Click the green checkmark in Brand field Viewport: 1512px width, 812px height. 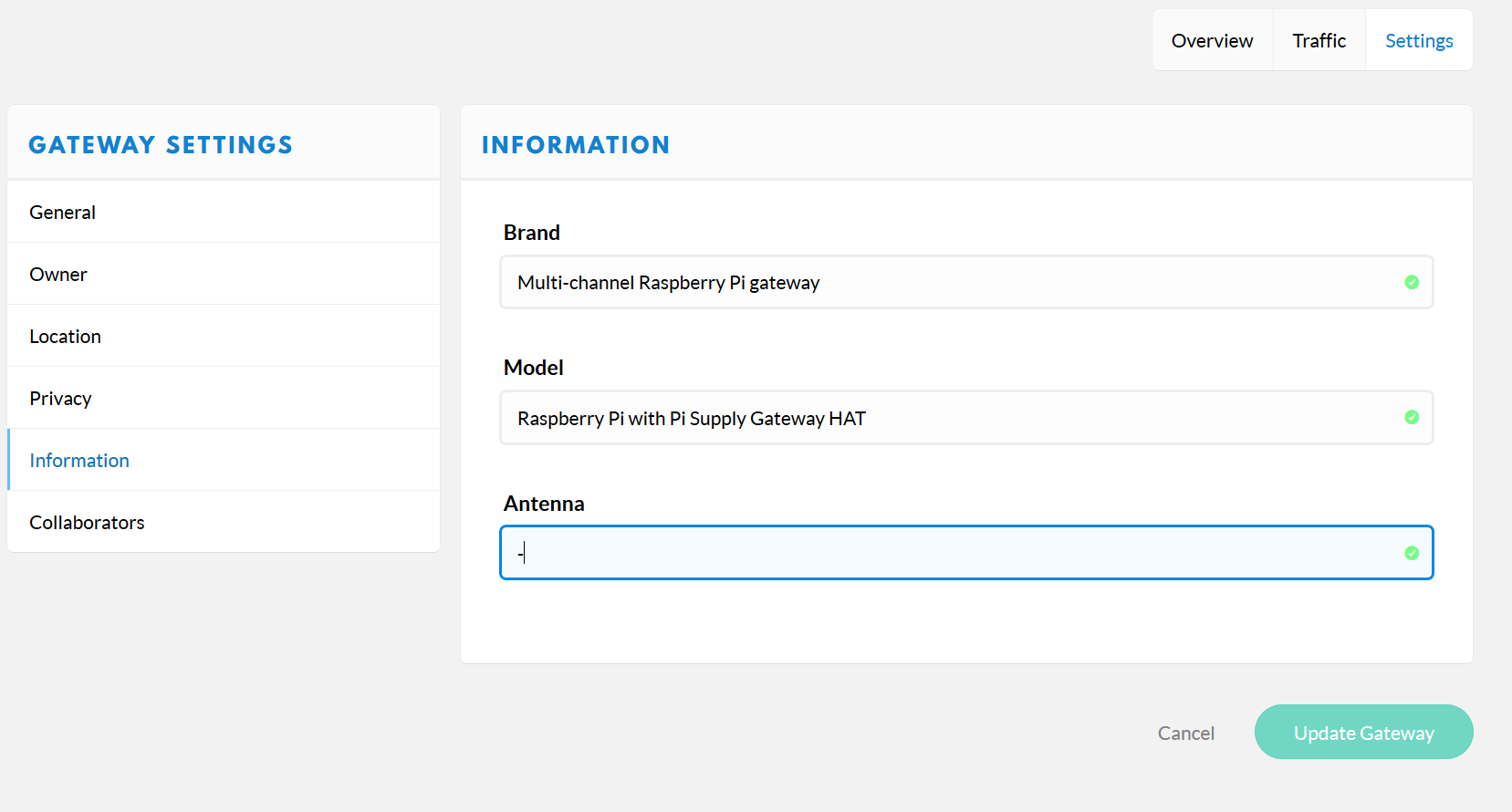tap(1412, 282)
